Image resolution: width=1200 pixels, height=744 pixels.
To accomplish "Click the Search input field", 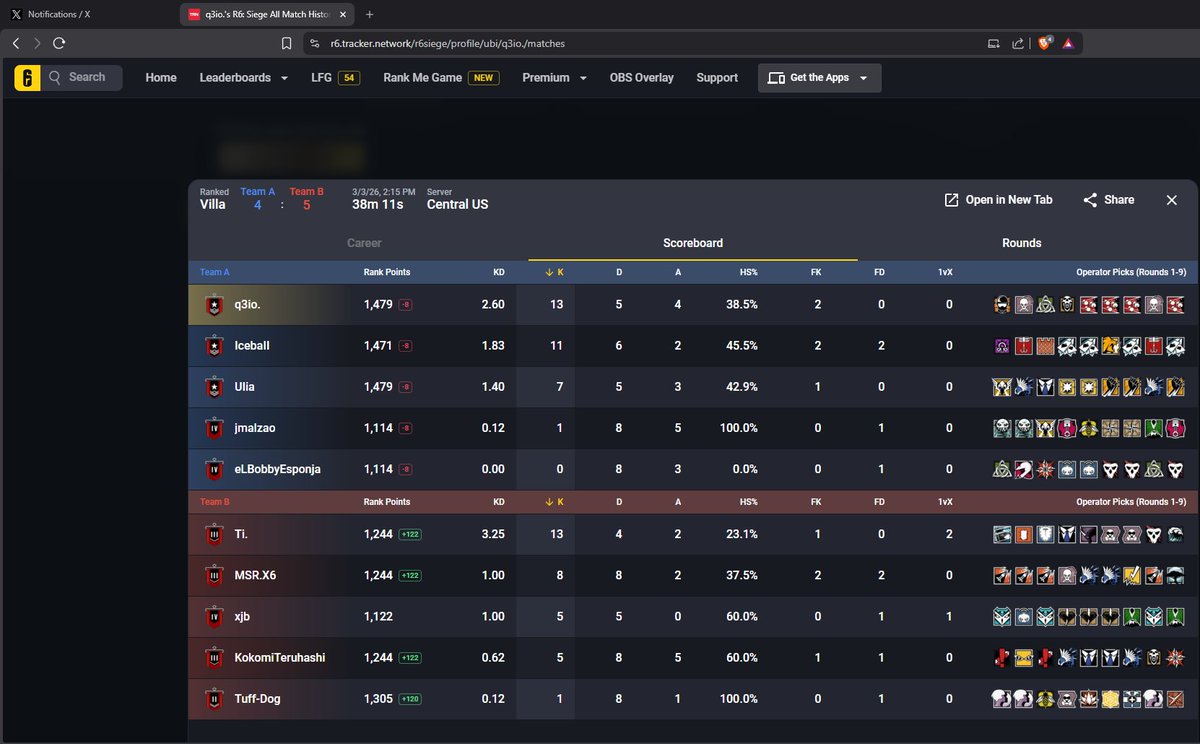I will pos(83,78).
